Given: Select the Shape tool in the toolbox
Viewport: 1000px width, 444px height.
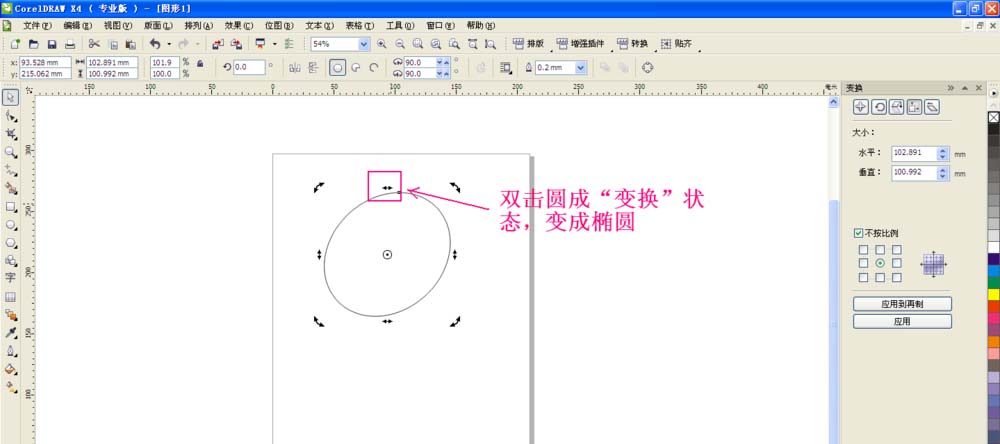Looking at the screenshot, I should (x=11, y=115).
